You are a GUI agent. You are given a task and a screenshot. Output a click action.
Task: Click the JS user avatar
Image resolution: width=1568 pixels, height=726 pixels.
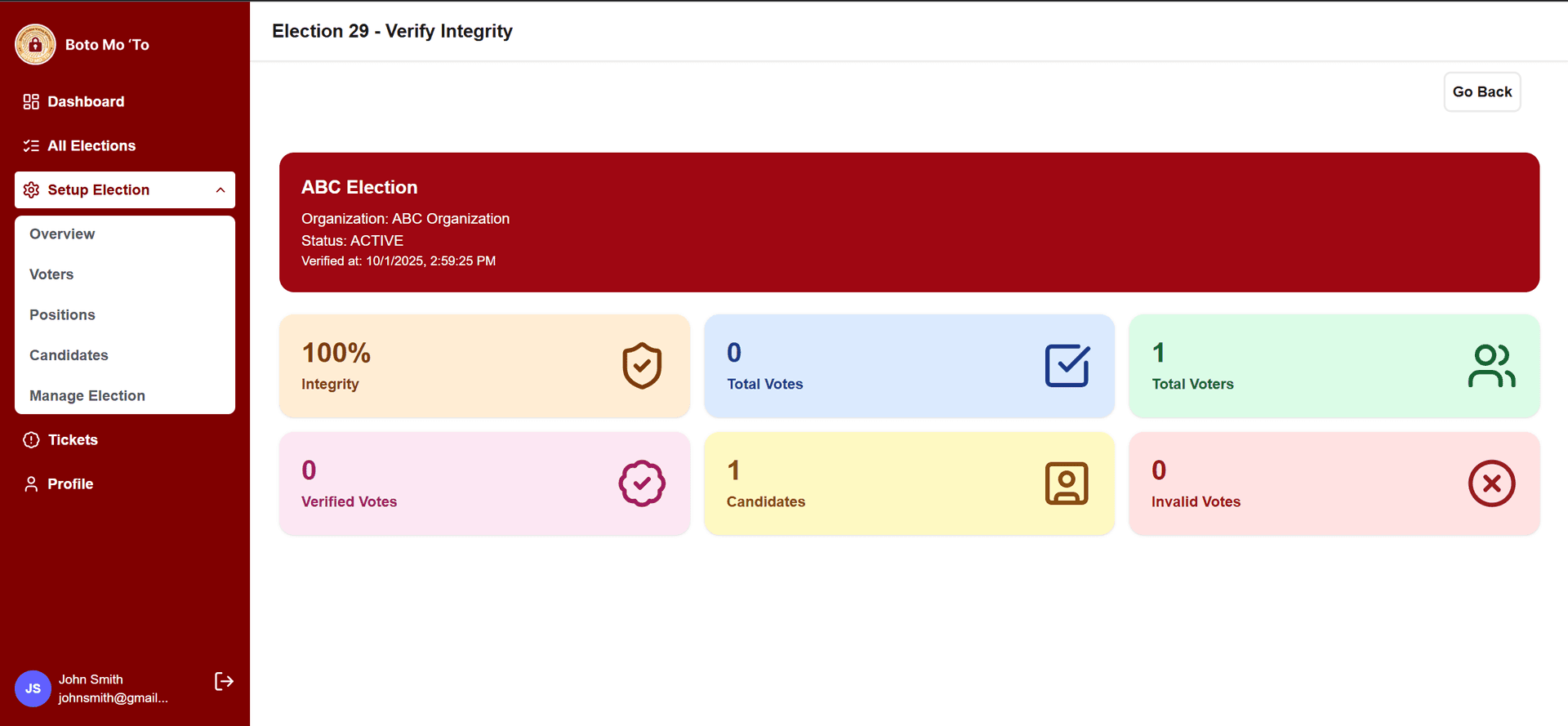[x=33, y=688]
